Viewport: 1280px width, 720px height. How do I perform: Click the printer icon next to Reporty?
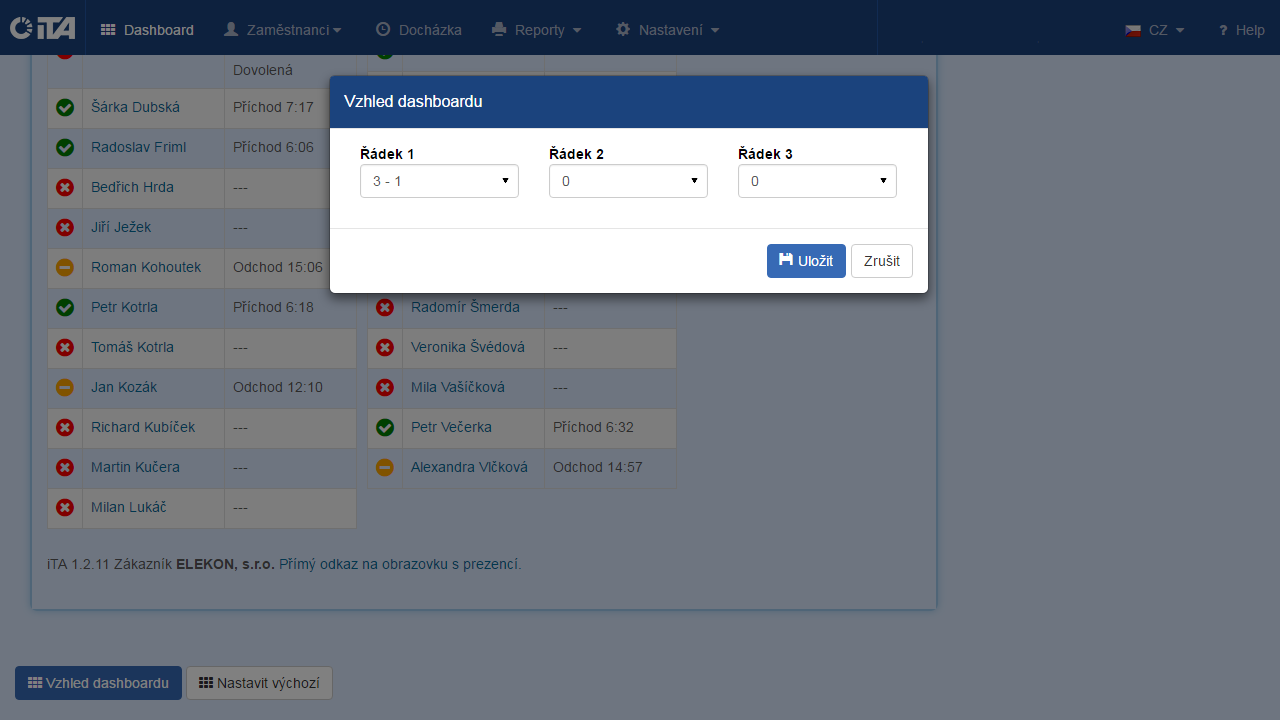pos(499,29)
